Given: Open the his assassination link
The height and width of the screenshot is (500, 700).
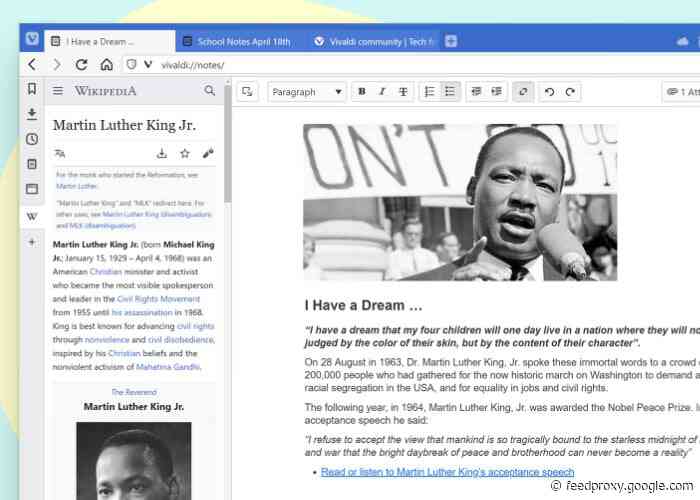Looking at the screenshot, I should tap(142, 312).
